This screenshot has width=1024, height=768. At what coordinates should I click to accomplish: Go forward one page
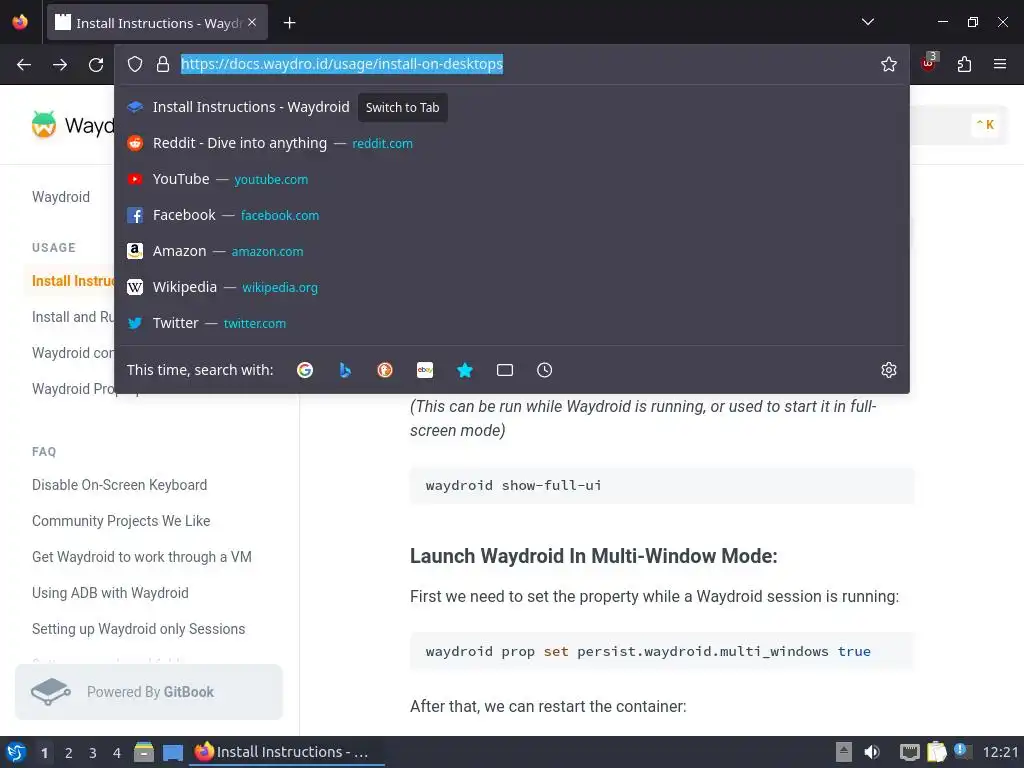pos(60,64)
